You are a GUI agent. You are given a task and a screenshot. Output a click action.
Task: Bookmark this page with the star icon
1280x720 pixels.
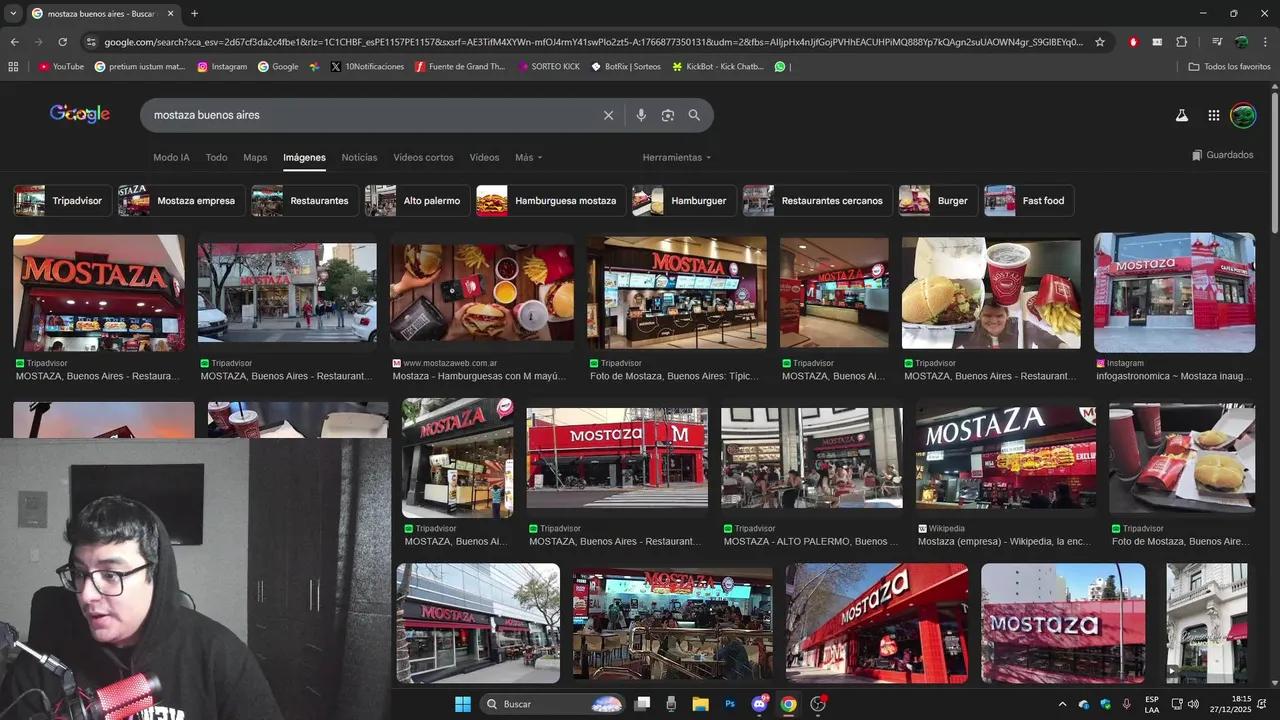point(1100,42)
